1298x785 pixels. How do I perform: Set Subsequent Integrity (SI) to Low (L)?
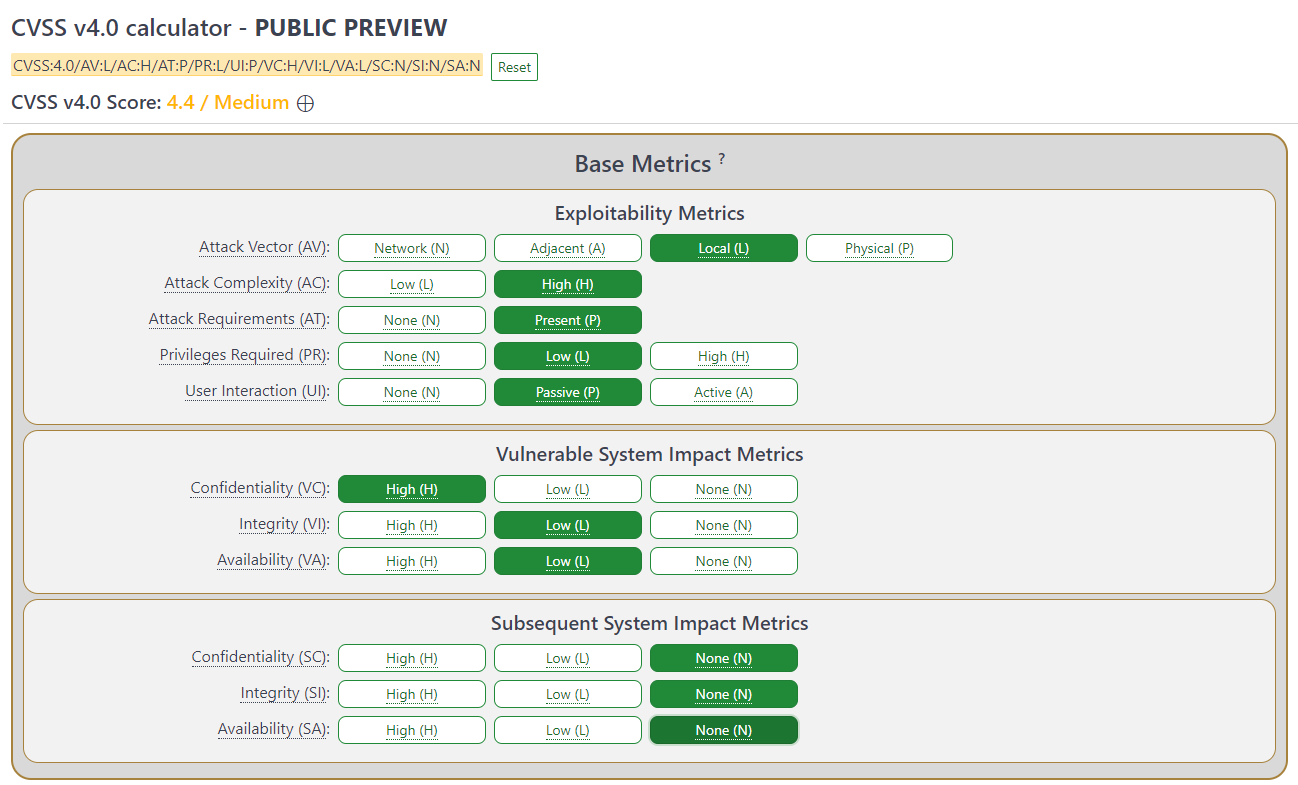[568, 694]
